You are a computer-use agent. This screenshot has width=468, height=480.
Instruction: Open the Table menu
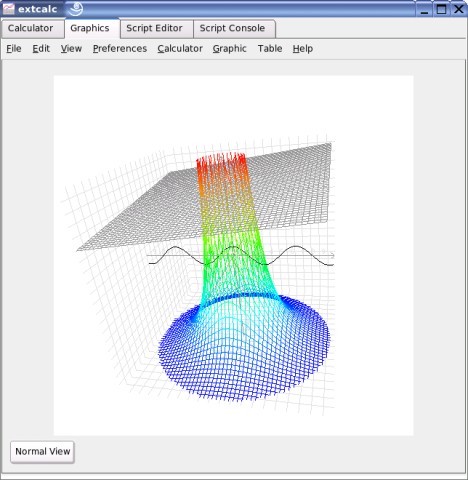(270, 49)
